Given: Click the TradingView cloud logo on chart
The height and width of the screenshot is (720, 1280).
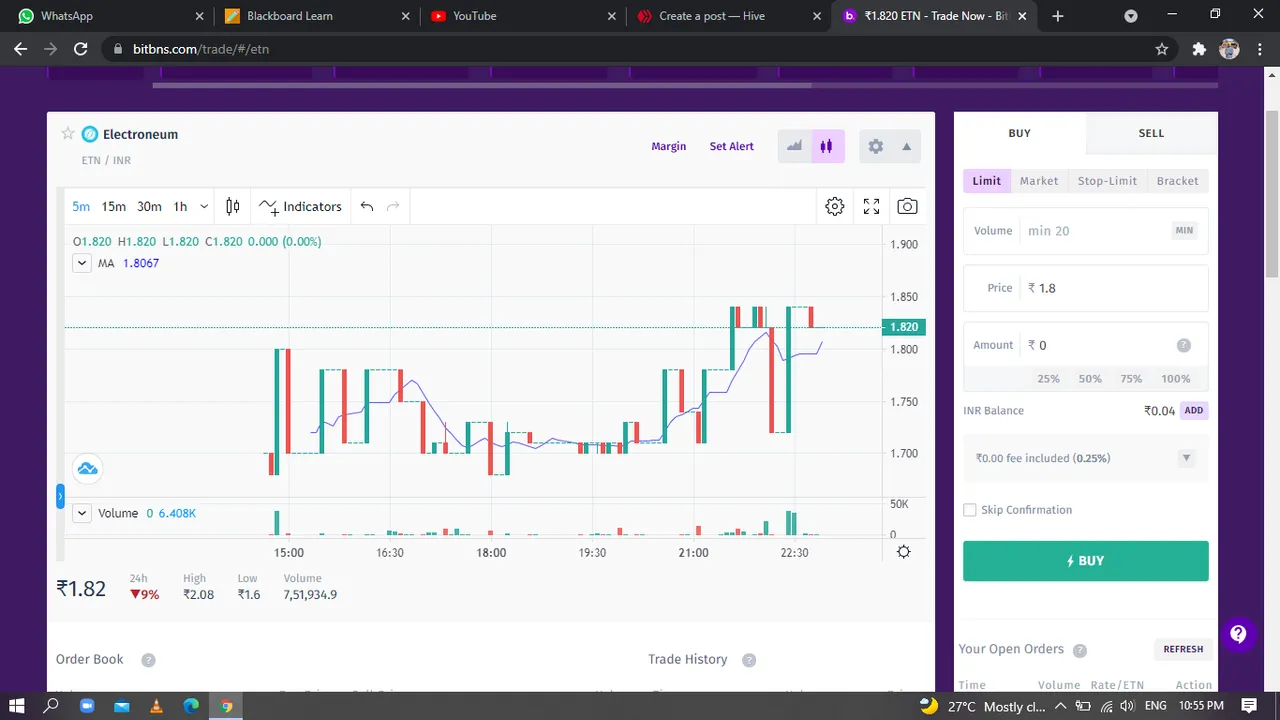Looking at the screenshot, I should coord(87,468).
